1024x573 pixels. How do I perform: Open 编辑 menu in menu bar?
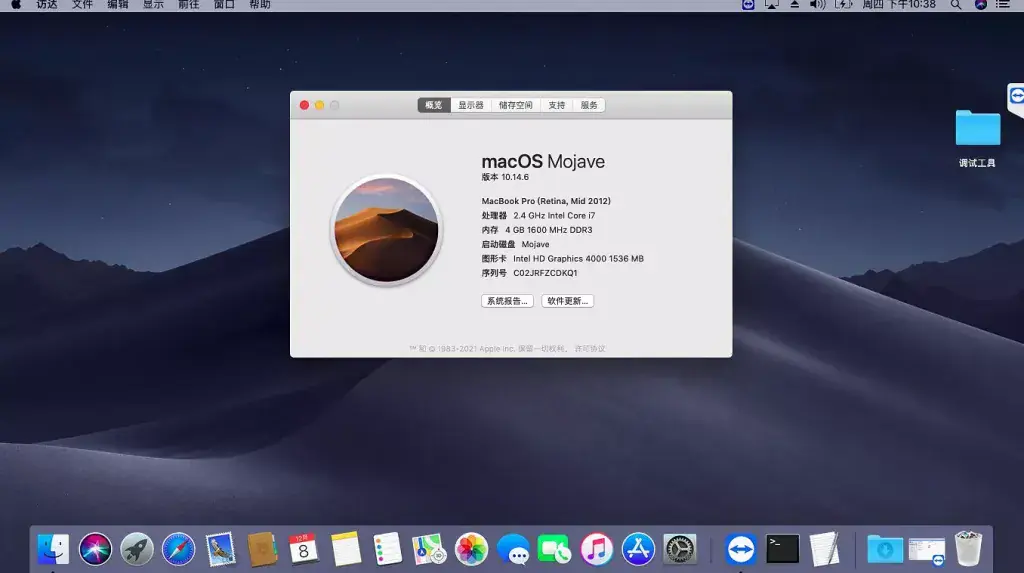coord(118,5)
